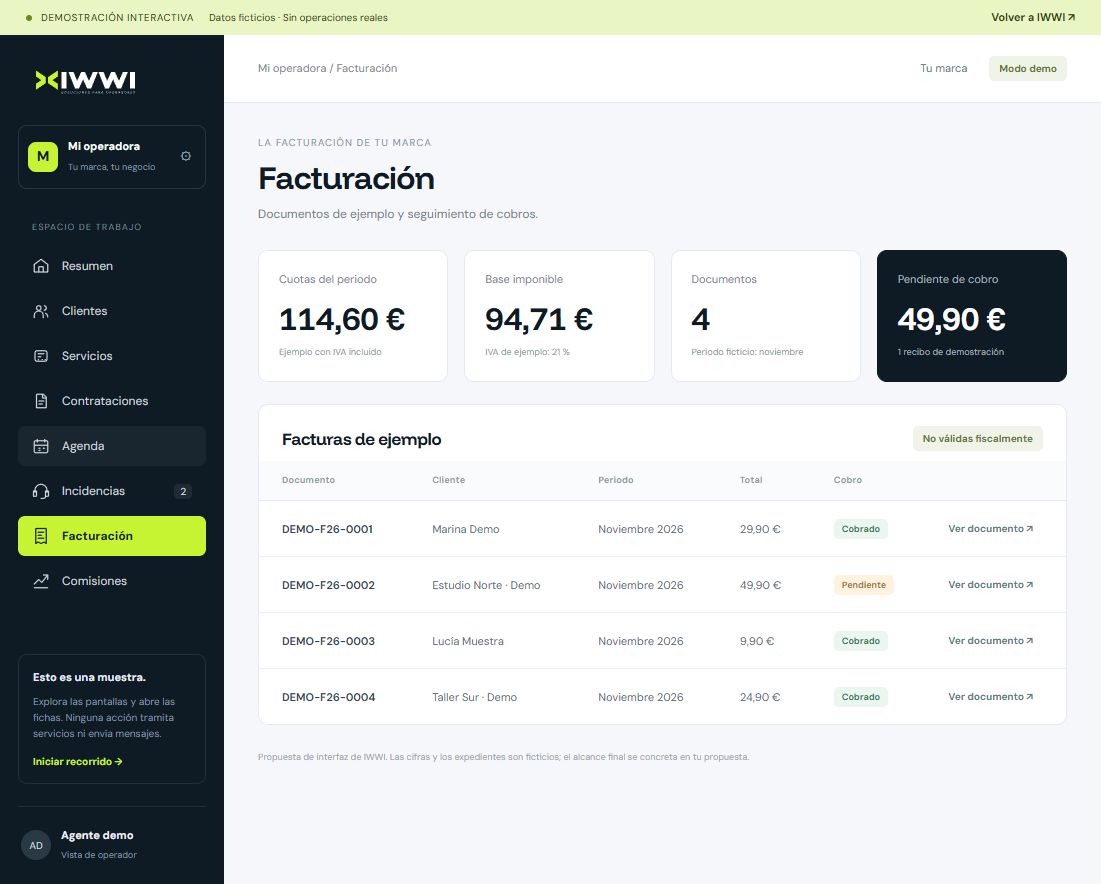The height and width of the screenshot is (884, 1101).
Task: Open the Agenda section
Action: [x=112, y=446]
